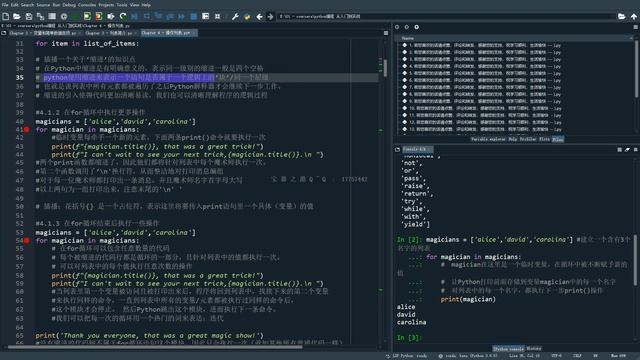Browse for a working directory

click(x=622, y=16)
